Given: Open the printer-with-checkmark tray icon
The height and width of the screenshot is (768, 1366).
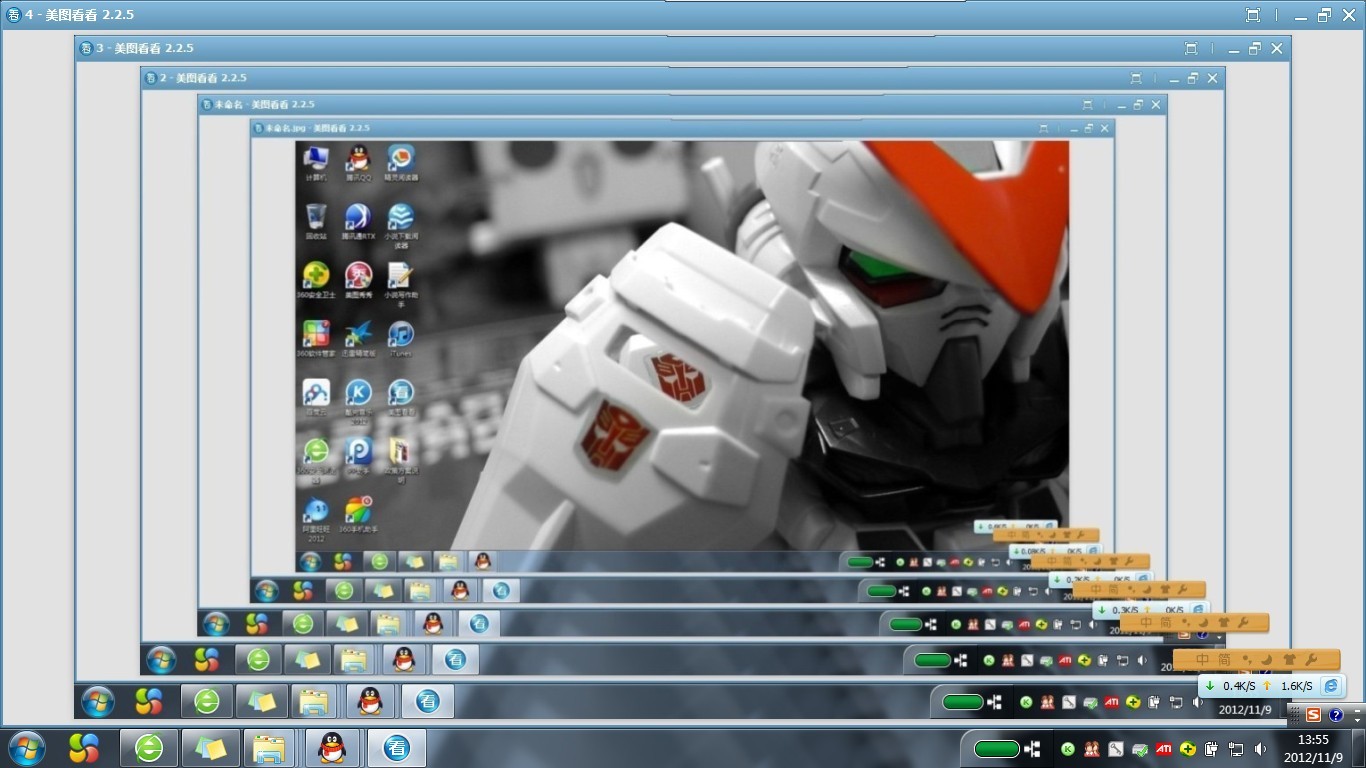Looking at the screenshot, I should click(x=1140, y=749).
